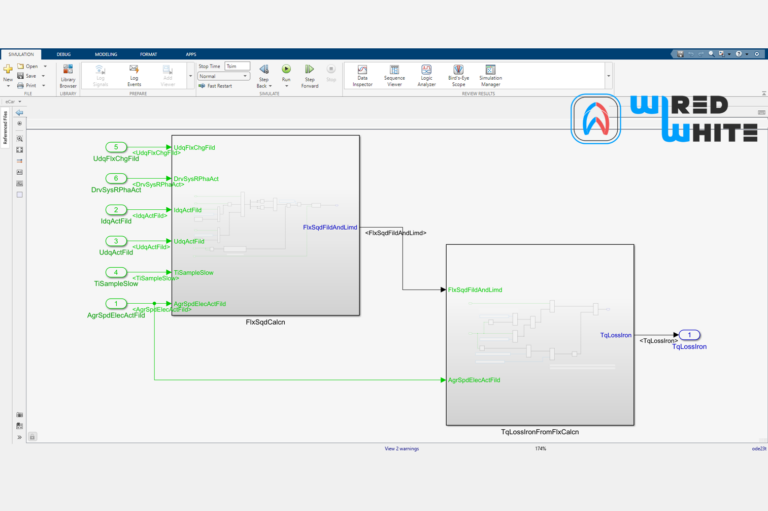Image resolution: width=768 pixels, height=511 pixels.
Task: Select inport 4 TiSampleSlow
Action: (116, 272)
